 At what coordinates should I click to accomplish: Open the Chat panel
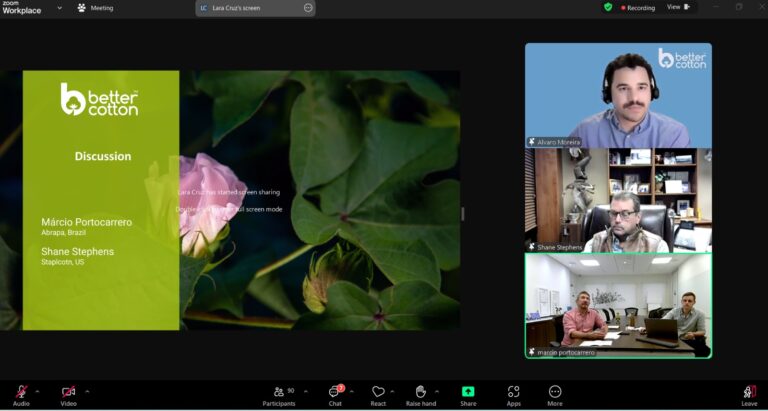(x=335, y=395)
